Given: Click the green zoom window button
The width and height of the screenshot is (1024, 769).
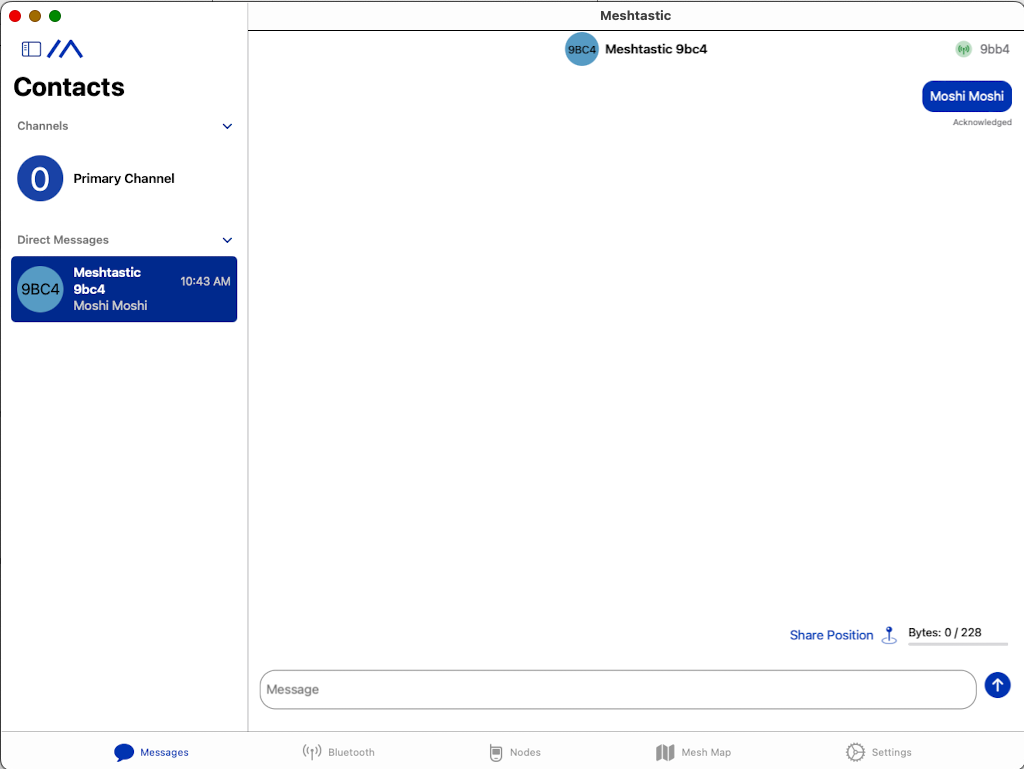Looking at the screenshot, I should click(56, 16).
